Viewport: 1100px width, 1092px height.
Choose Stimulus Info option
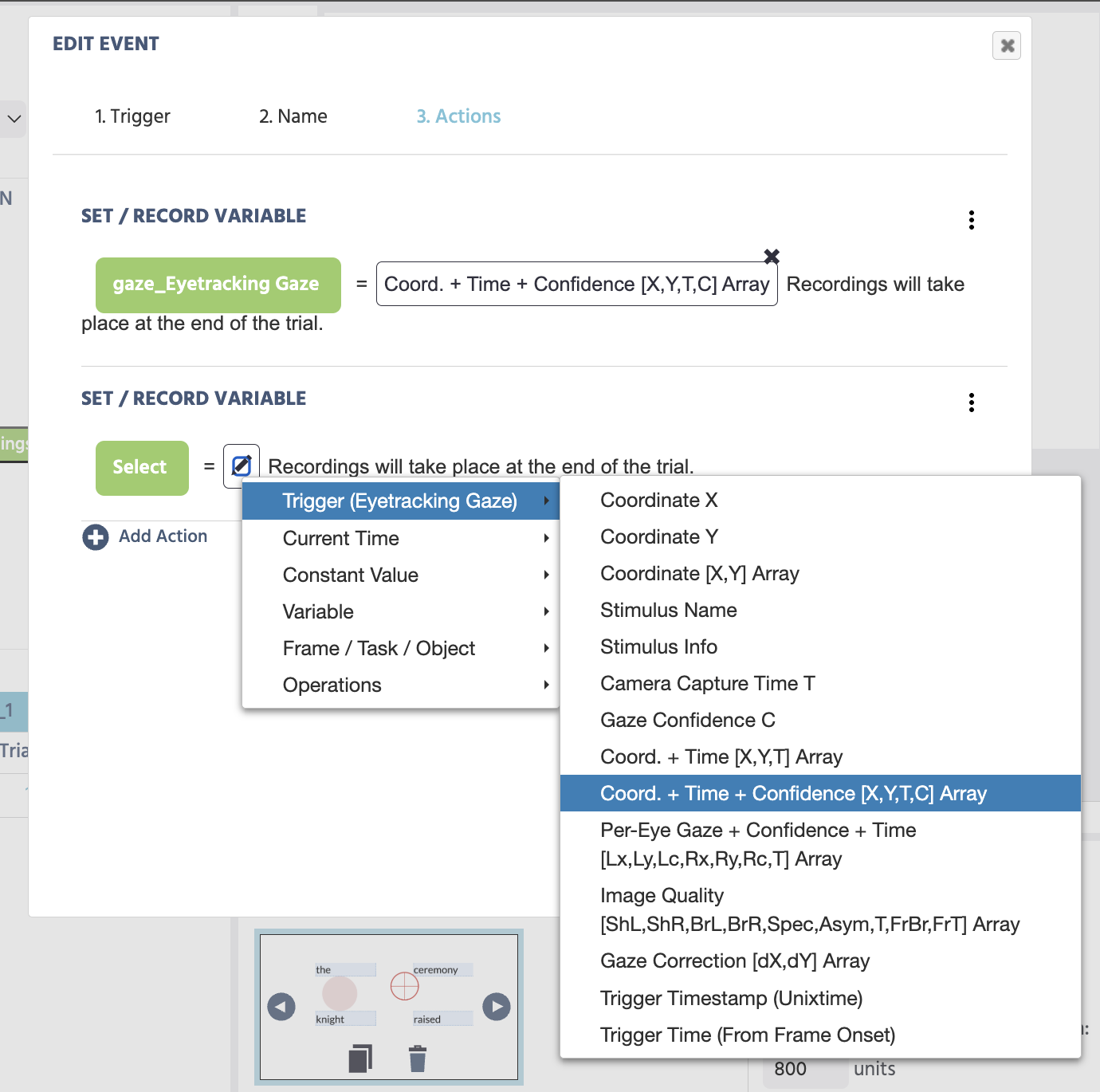pyautogui.click(x=820, y=646)
